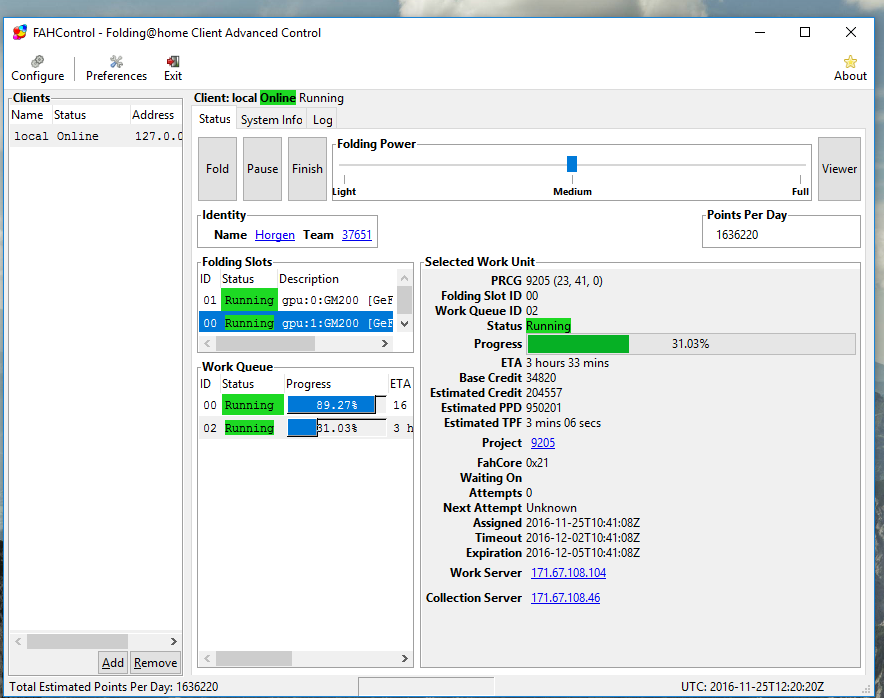Image resolution: width=884 pixels, height=698 pixels.
Task: Click the Online status label
Action: click(x=277, y=98)
